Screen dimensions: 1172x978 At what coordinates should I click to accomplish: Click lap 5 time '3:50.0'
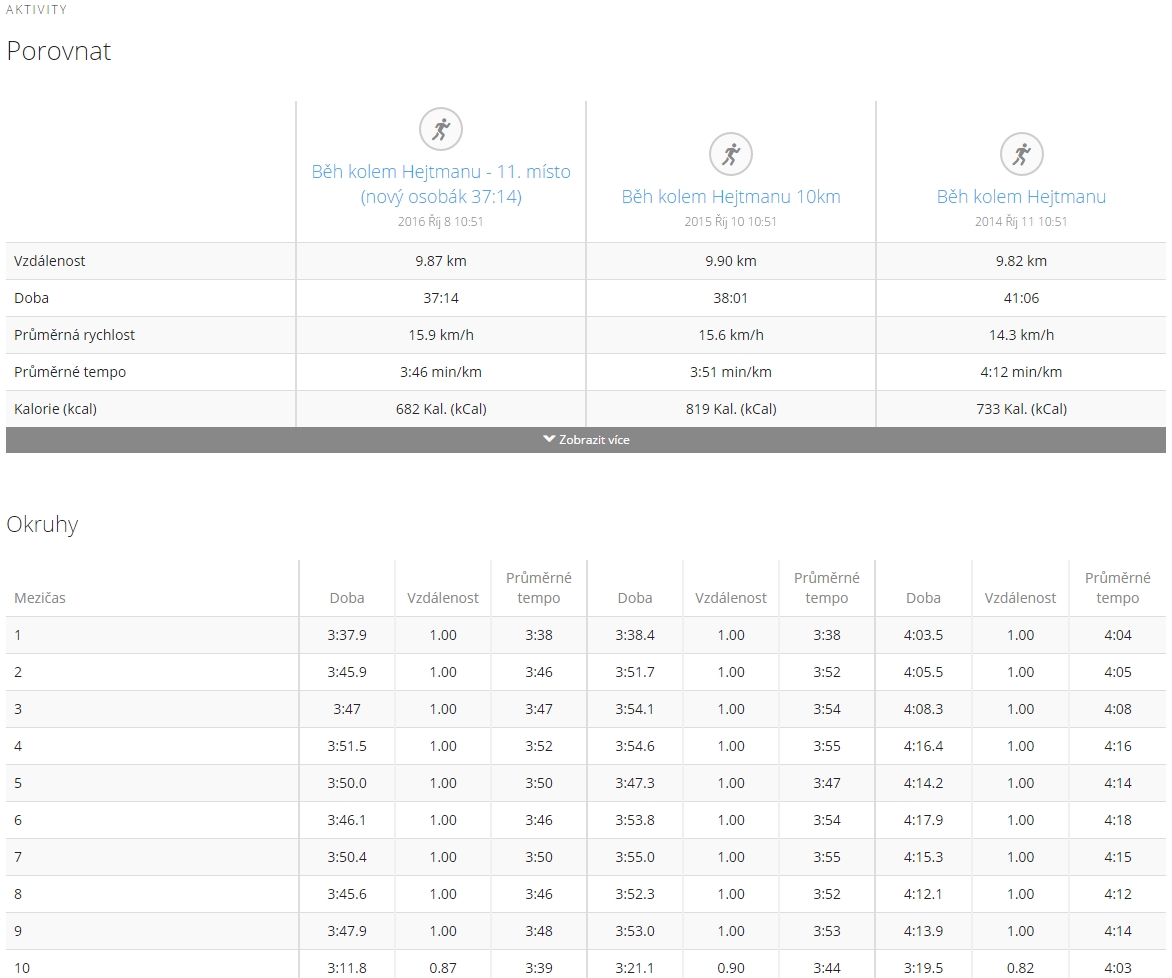pyautogui.click(x=347, y=783)
